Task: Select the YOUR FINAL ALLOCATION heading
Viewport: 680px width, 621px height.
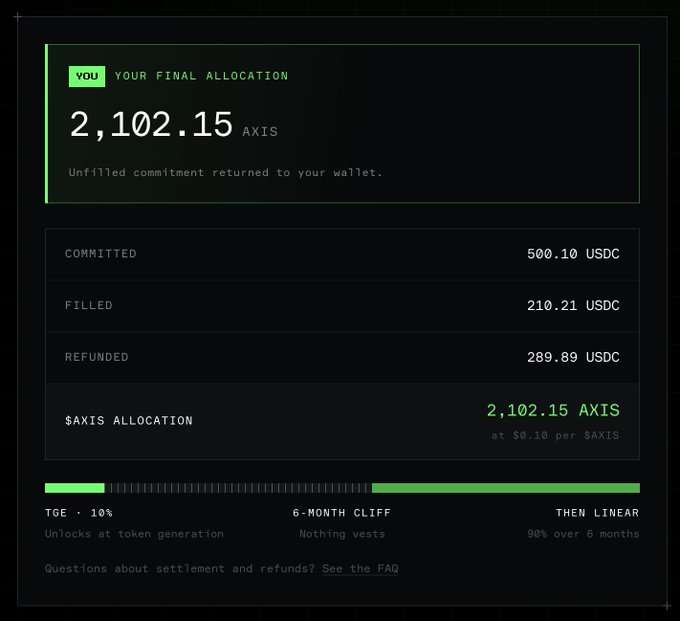Action: click(202, 76)
